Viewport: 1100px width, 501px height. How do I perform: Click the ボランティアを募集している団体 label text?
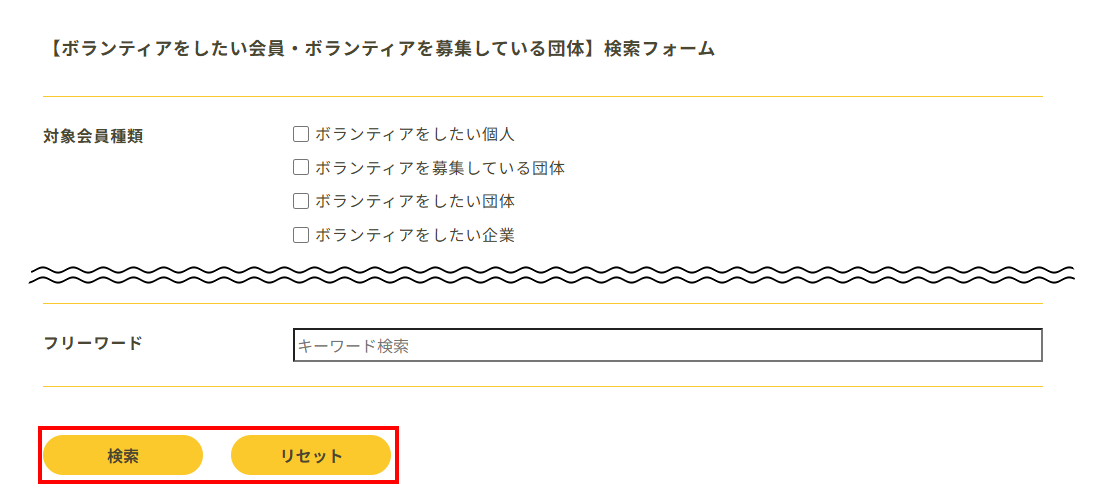point(439,168)
